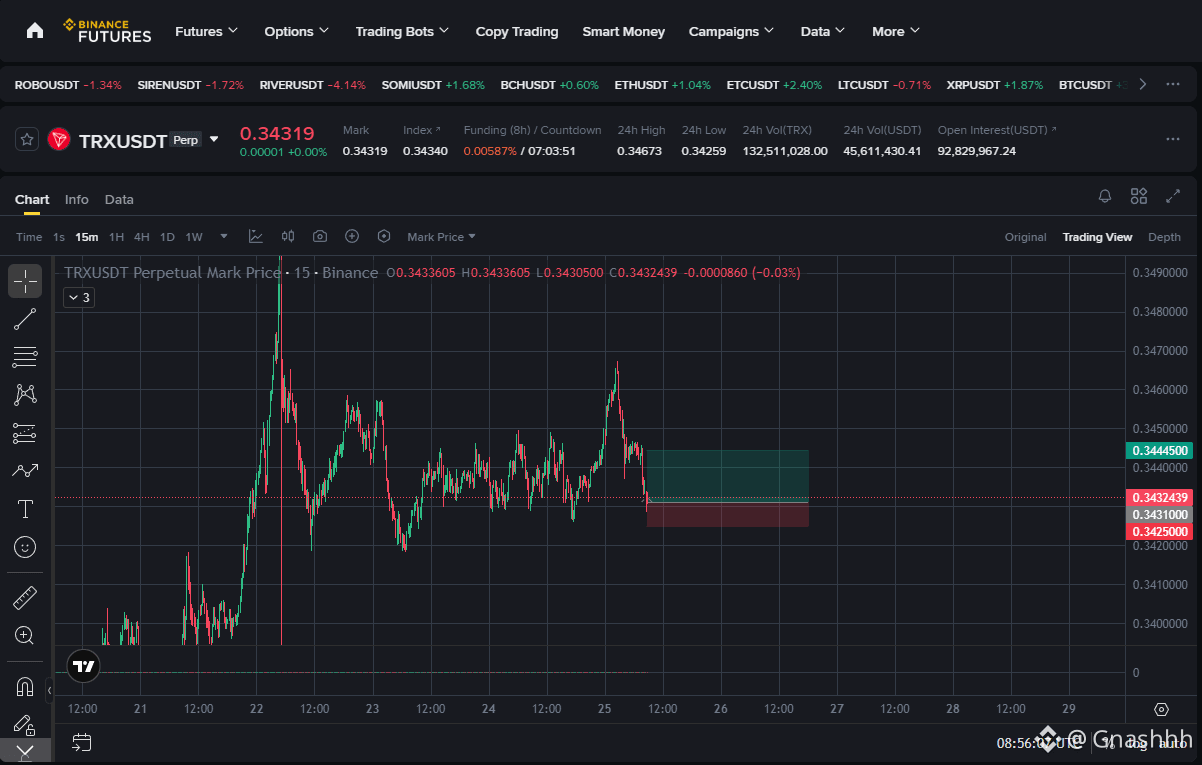The width and height of the screenshot is (1202, 765).
Task: Switch chart to Depth view
Action: [1164, 237]
